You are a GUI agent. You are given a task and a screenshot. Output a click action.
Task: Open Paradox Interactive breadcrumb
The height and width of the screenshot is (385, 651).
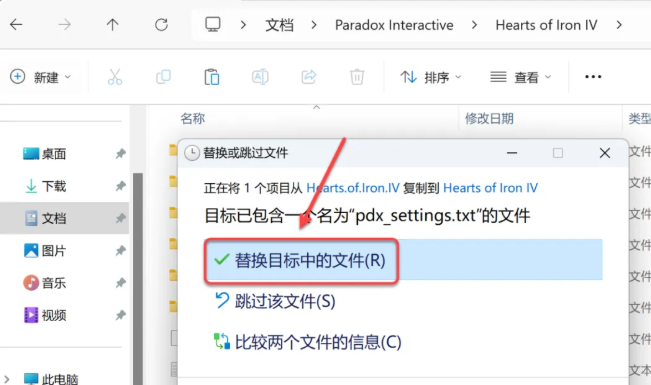[394, 25]
